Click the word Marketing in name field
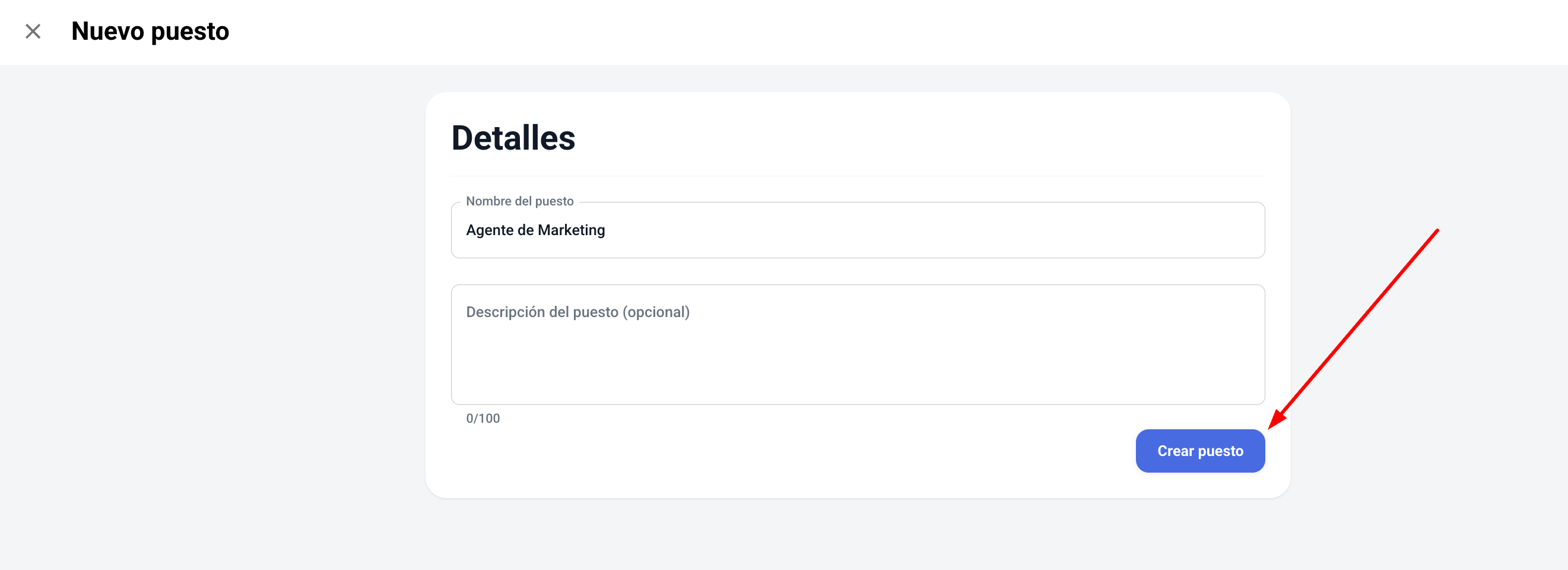1568x570 pixels. pos(571,230)
